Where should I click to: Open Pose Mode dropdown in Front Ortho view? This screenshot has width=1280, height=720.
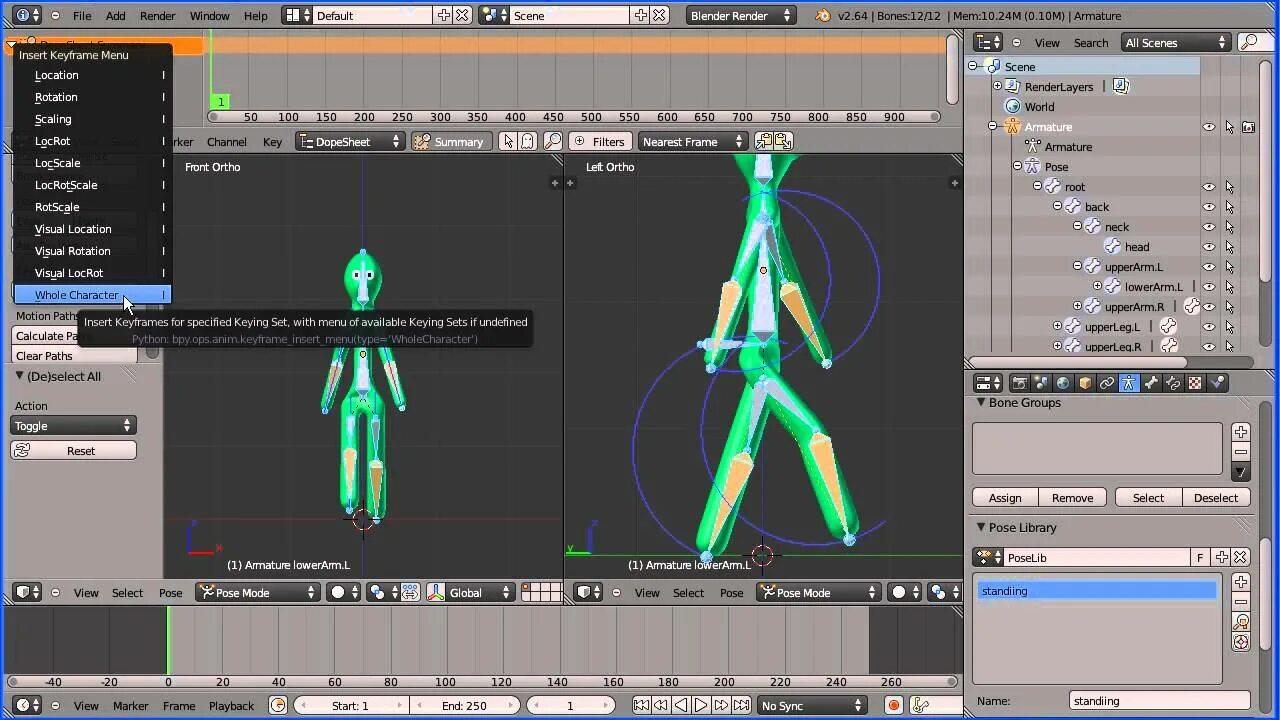pyautogui.click(x=256, y=593)
